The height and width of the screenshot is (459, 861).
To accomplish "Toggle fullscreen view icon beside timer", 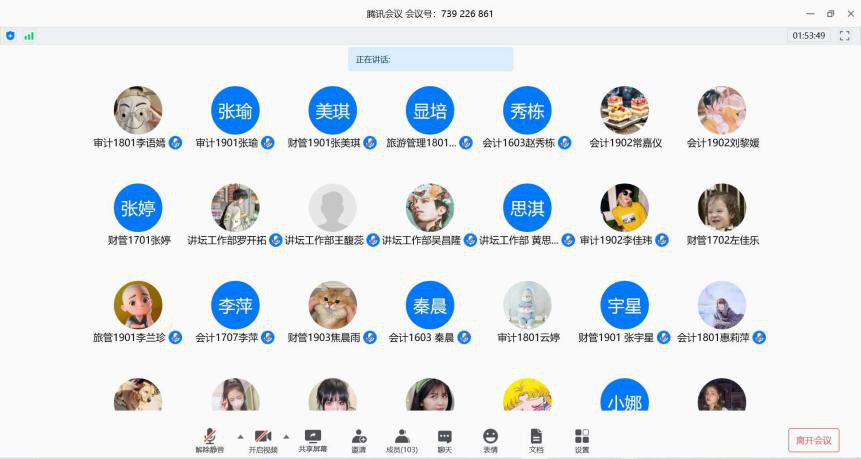I will [x=845, y=36].
